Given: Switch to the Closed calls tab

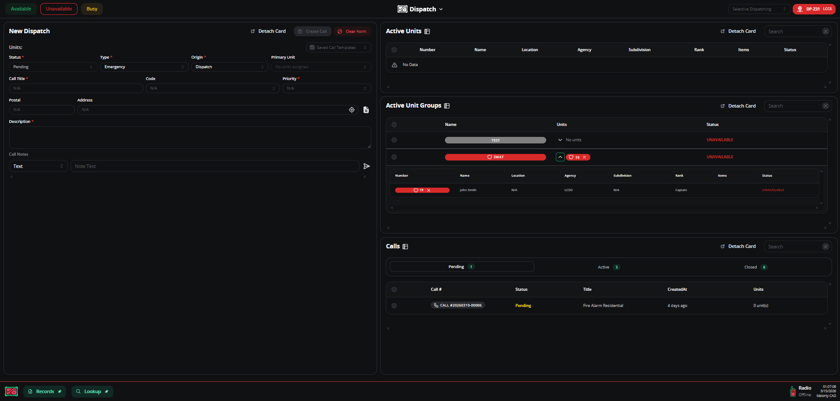Looking at the screenshot, I should pos(755,267).
